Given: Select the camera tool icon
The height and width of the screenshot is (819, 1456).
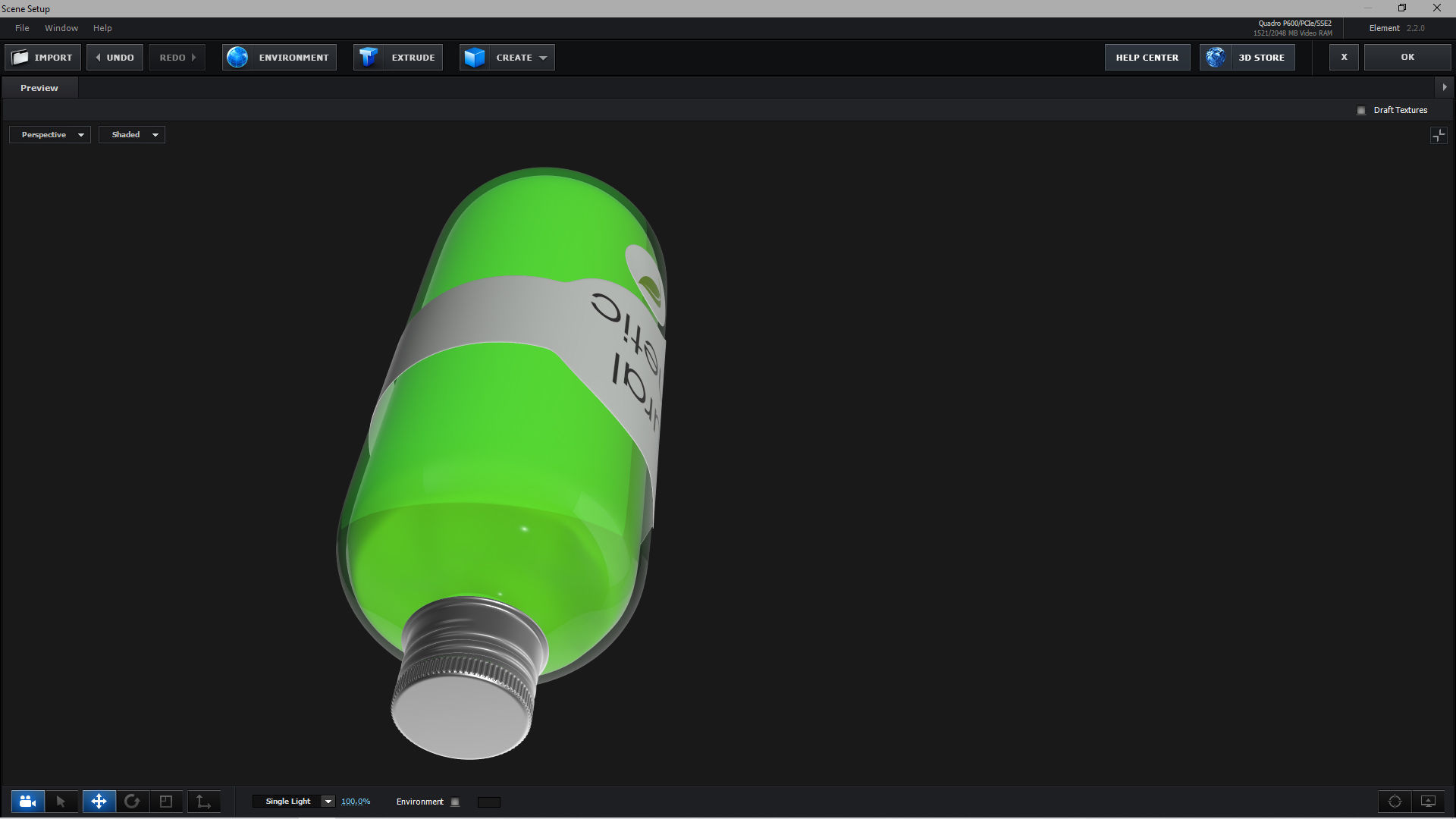Looking at the screenshot, I should [28, 802].
